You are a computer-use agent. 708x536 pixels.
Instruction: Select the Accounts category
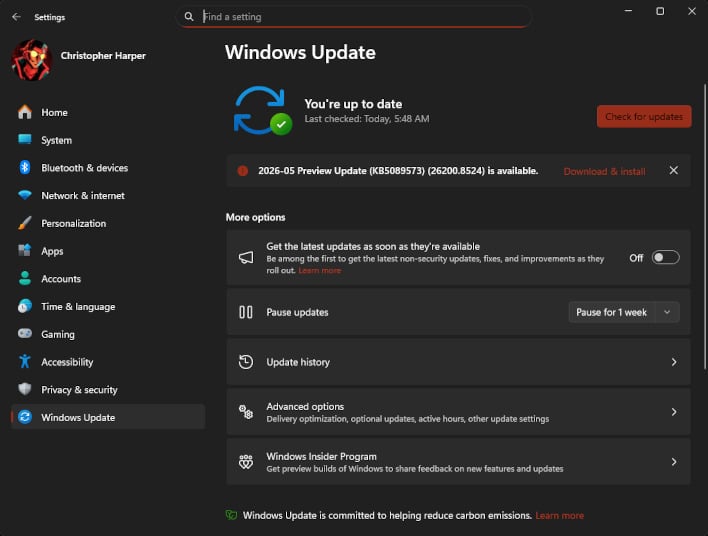point(108,279)
